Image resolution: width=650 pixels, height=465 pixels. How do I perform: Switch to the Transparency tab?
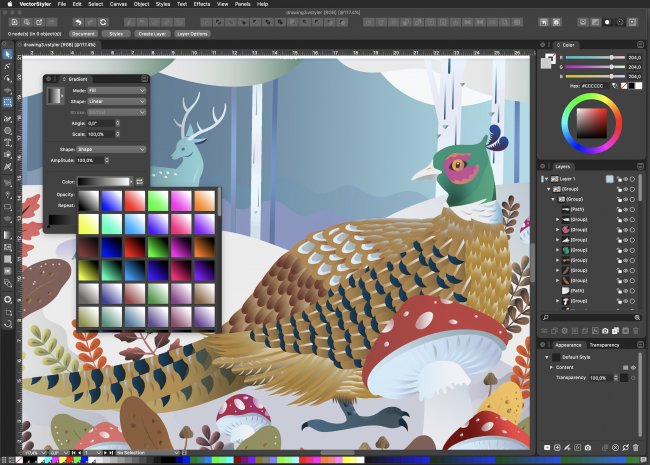[603, 345]
